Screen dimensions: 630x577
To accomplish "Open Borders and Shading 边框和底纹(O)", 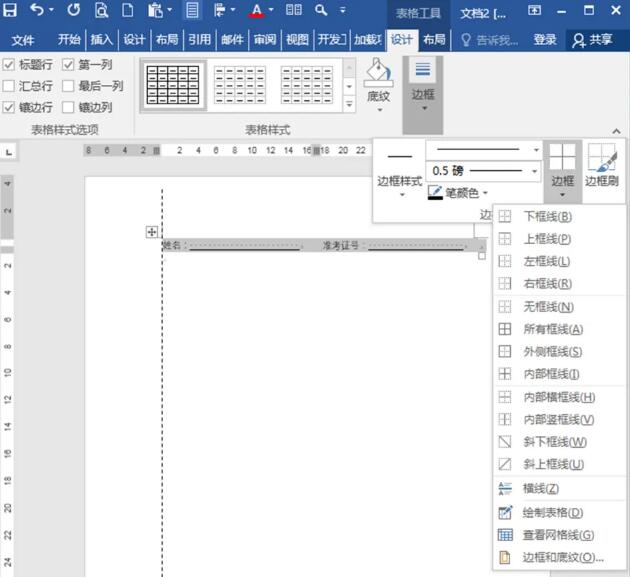I will coord(559,558).
